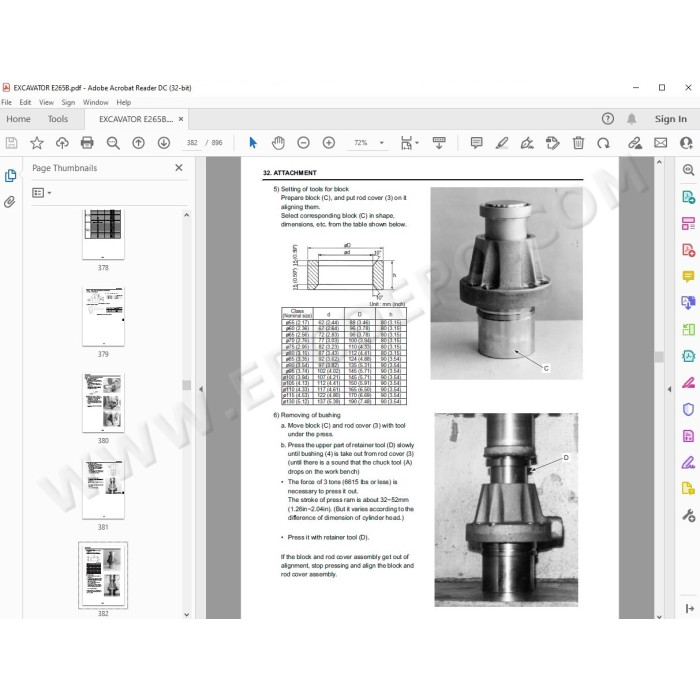Collapse the left navigation pane arrow
The width and height of the screenshot is (700, 700).
click(201, 389)
